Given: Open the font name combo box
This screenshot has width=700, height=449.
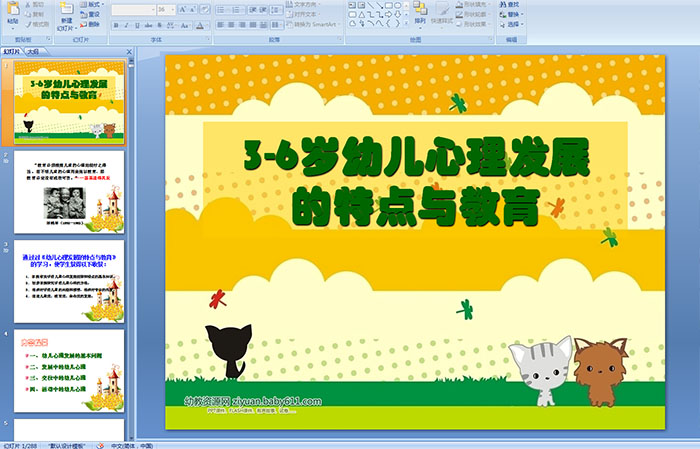Looking at the screenshot, I should coord(133,9).
